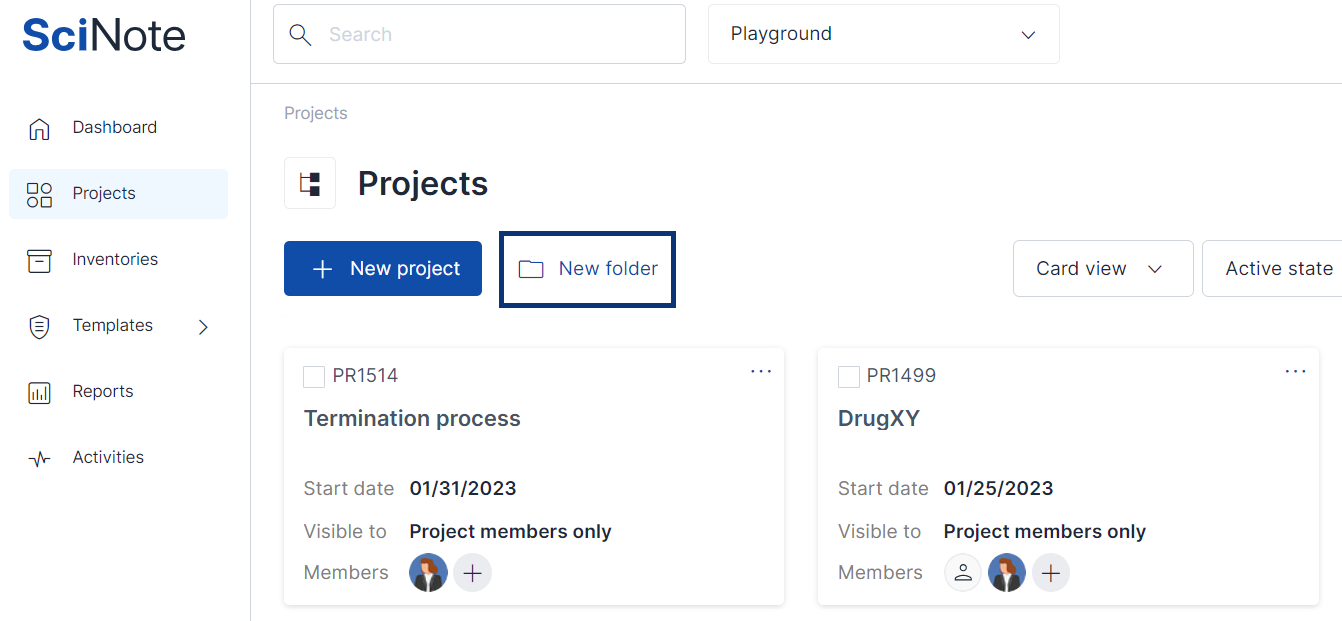Open three-dot menu on Termination process card
Image resolution: width=1342 pixels, height=621 pixels.
pos(761,371)
